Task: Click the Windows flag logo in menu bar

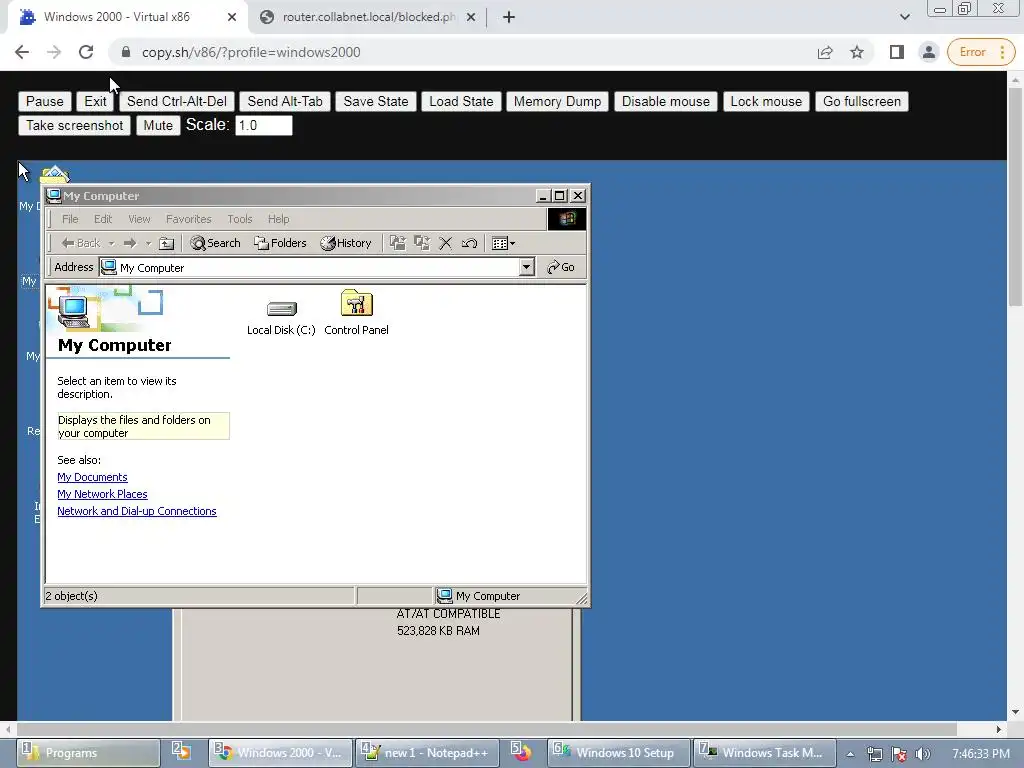Action: tap(566, 219)
